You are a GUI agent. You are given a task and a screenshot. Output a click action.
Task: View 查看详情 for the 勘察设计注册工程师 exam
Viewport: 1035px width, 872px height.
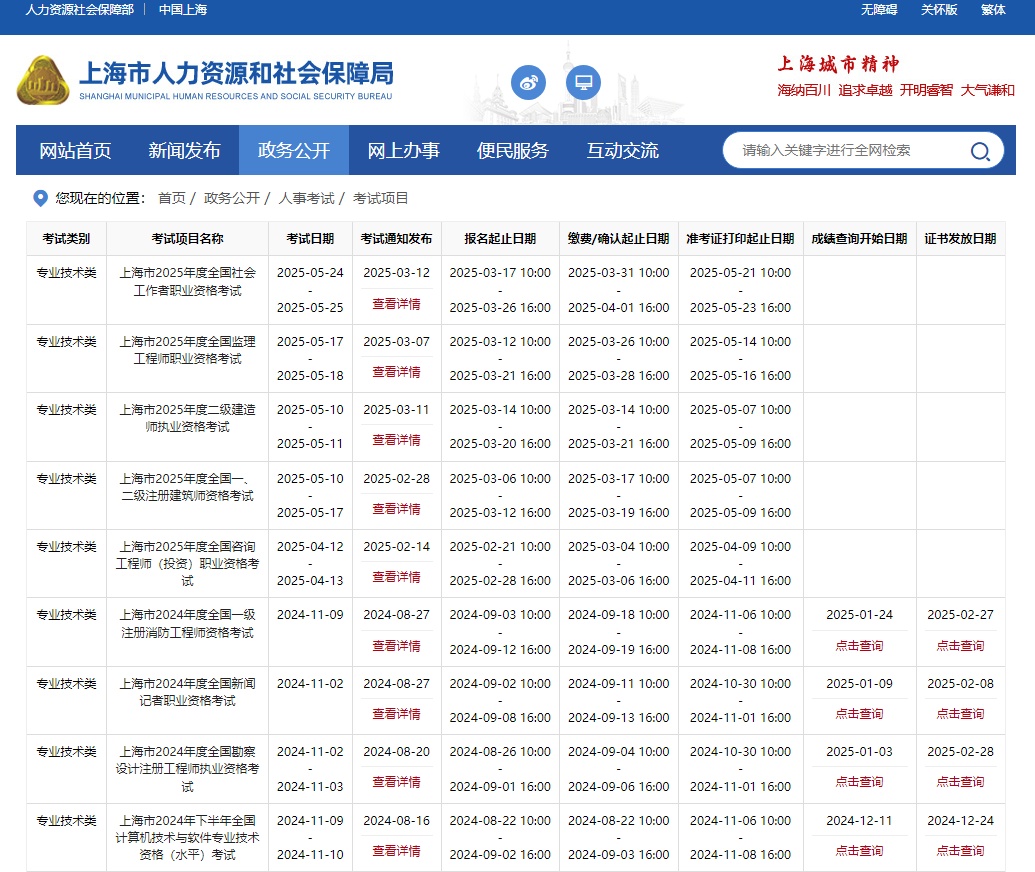click(396, 782)
